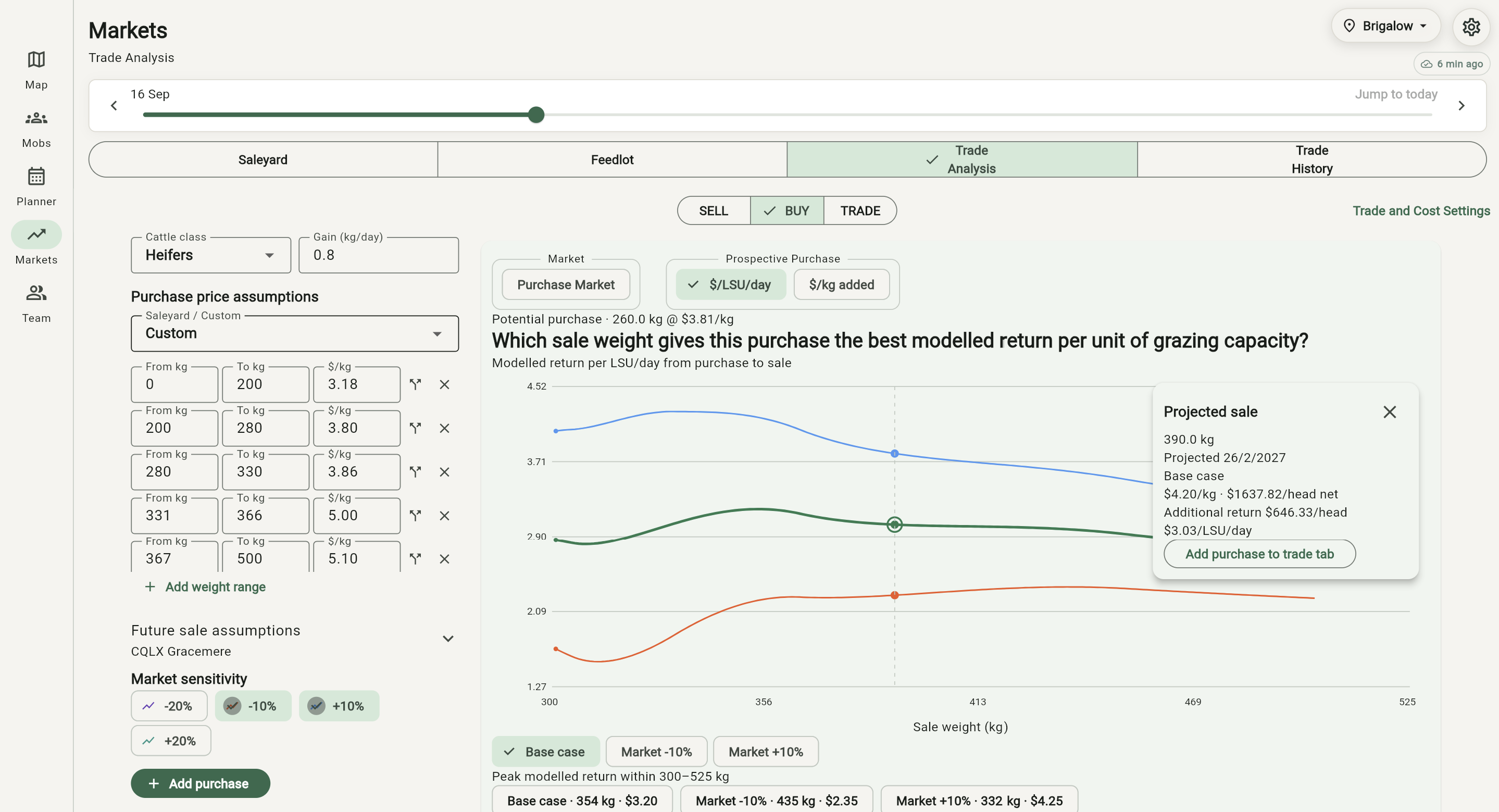1499x812 pixels.
Task: Toggle Market +10% series
Action: (x=765, y=752)
